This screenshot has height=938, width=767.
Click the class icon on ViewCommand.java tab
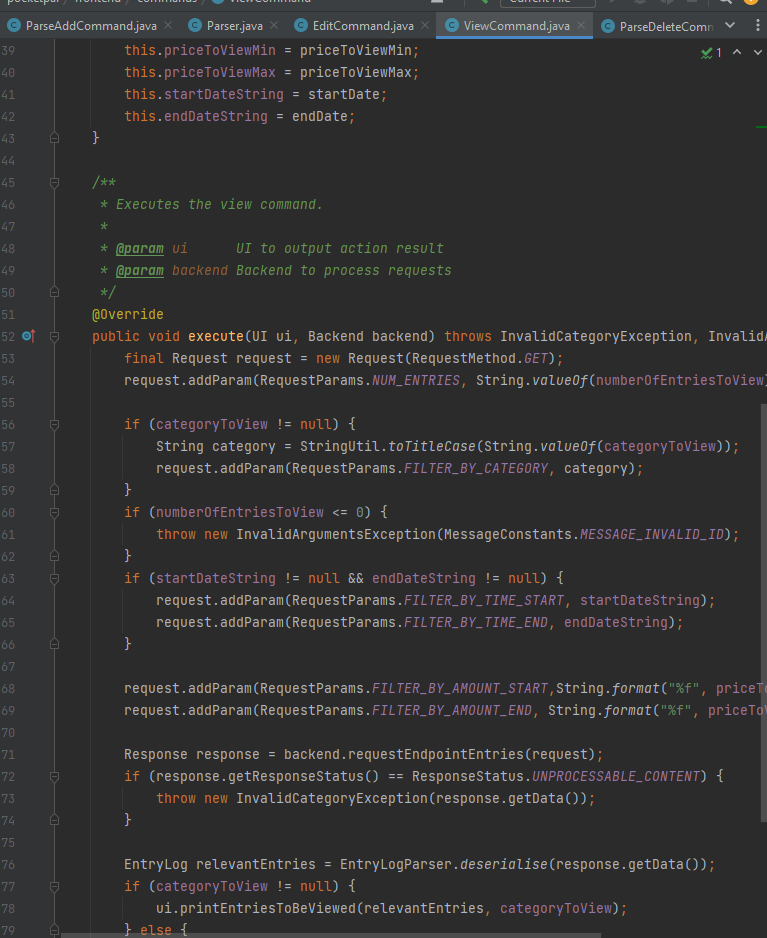[x=452, y=26]
